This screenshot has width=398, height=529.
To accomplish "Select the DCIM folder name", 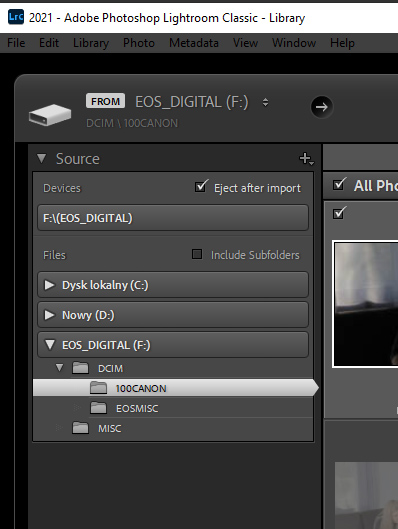I will pos(111,368).
